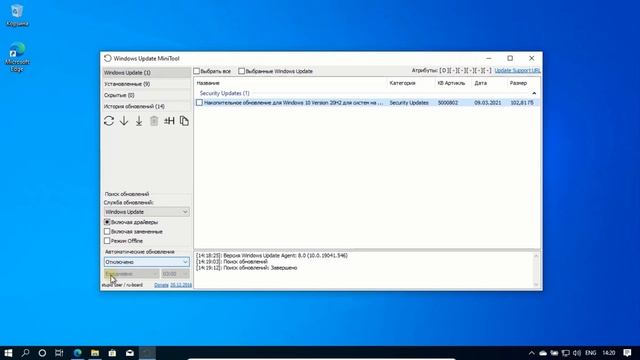The width and height of the screenshot is (640, 360).
Task: Click the log line "Поиск обновлений: Завершено"
Action: click(247, 268)
